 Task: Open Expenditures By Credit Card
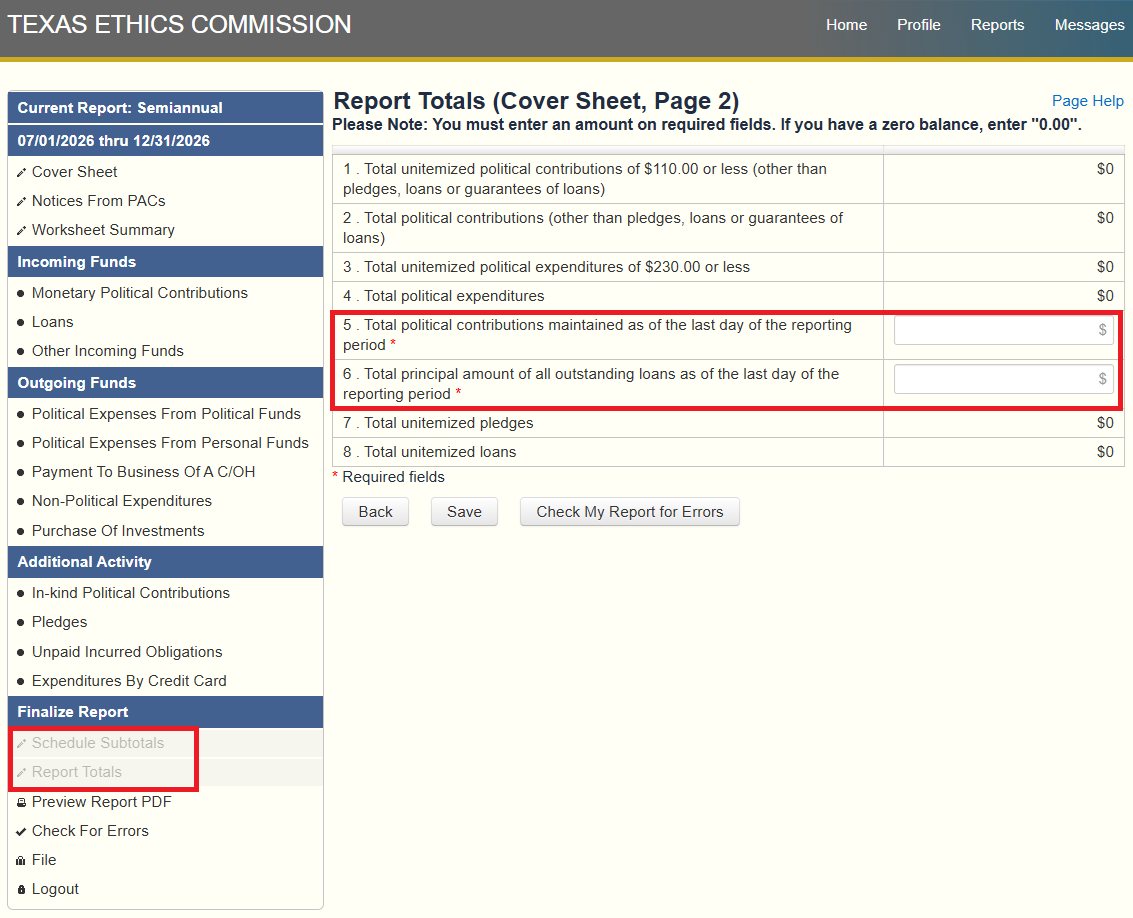coord(129,681)
